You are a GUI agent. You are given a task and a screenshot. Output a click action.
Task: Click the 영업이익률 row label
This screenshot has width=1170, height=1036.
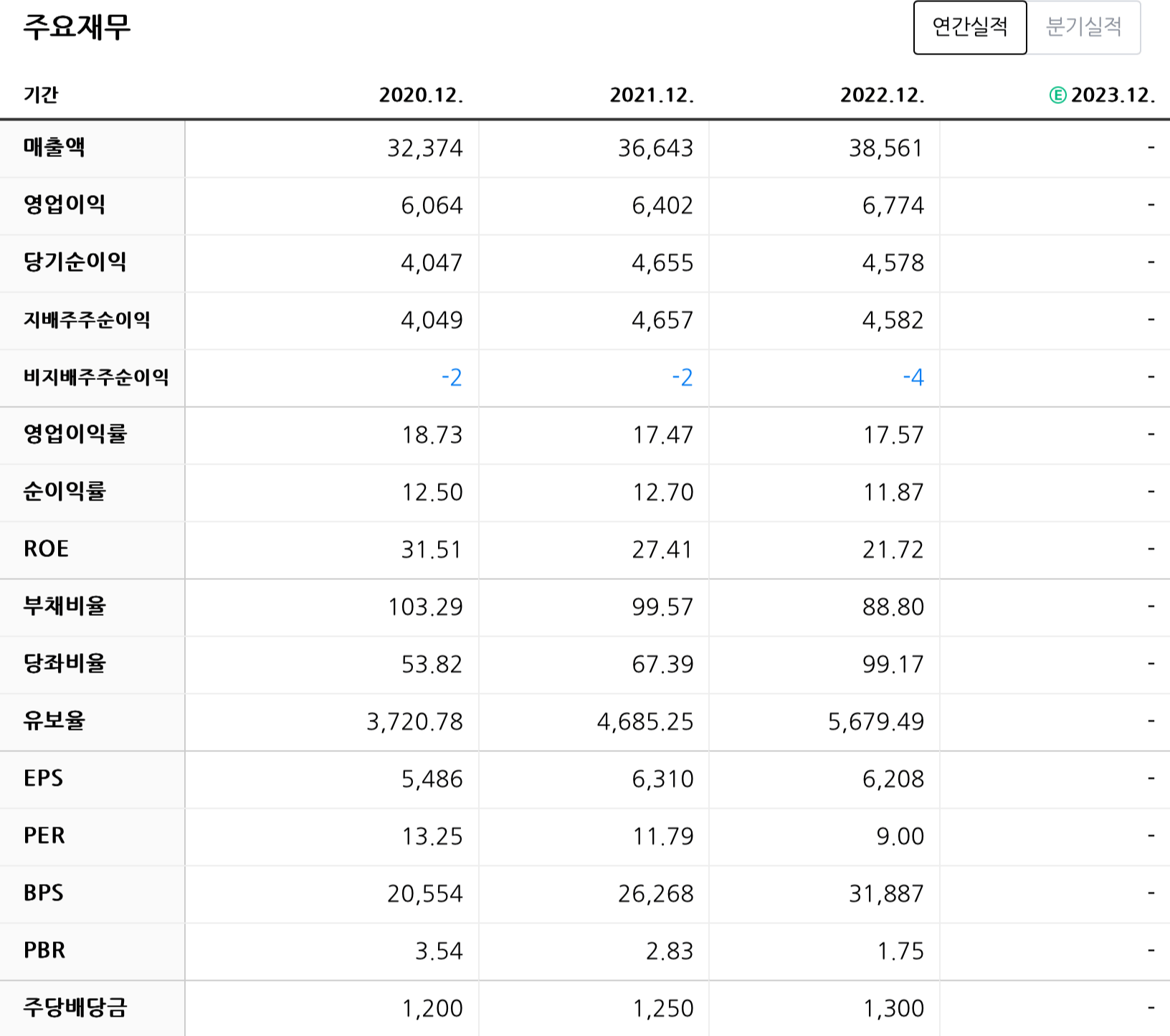click(x=75, y=434)
